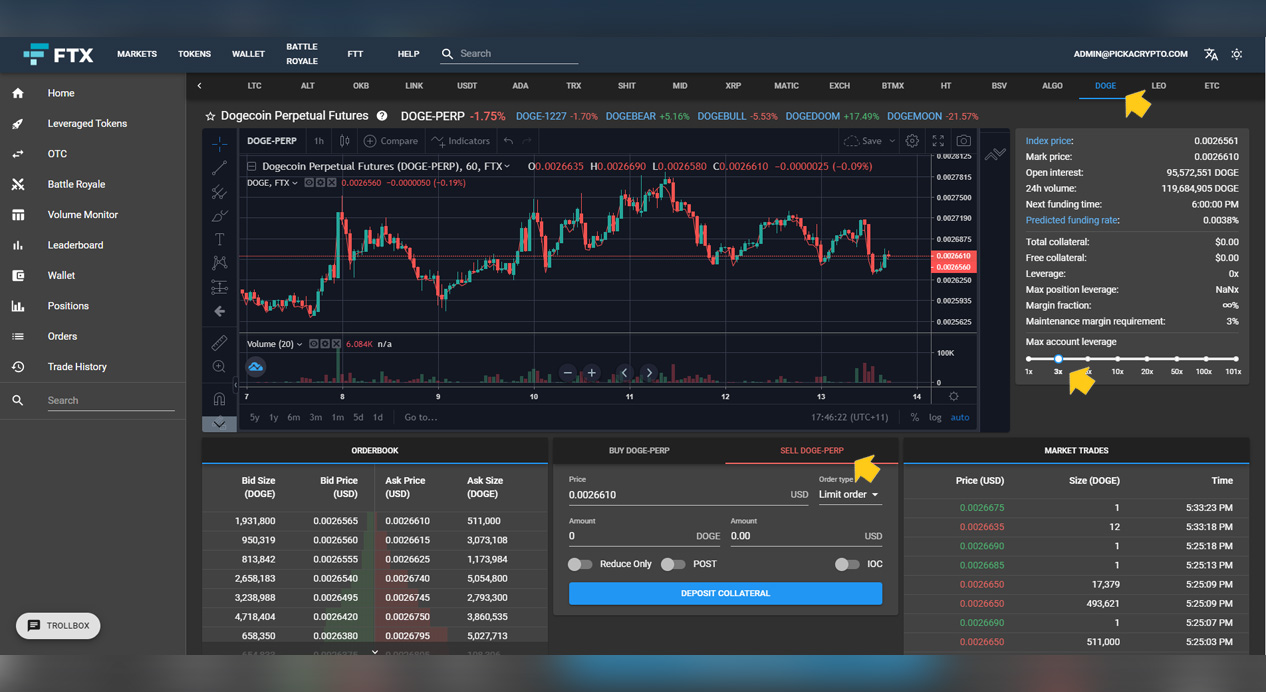1266x692 pixels.
Task: Click Predicted funding rate link
Action: click(1072, 220)
